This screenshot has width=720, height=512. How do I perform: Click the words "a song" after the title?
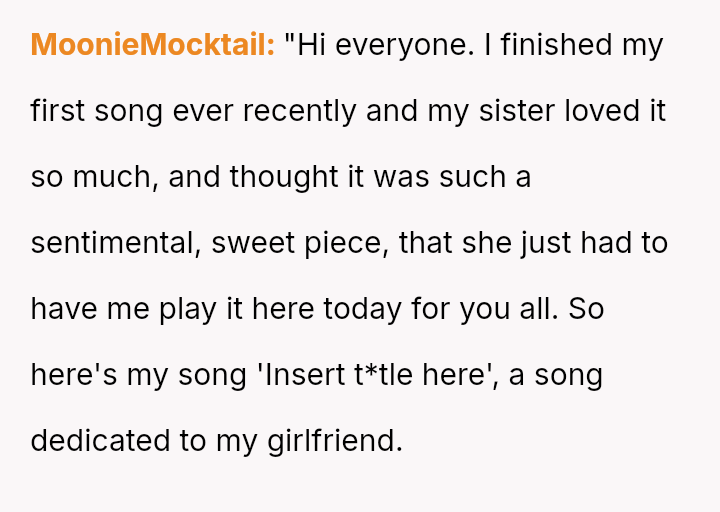click(554, 375)
